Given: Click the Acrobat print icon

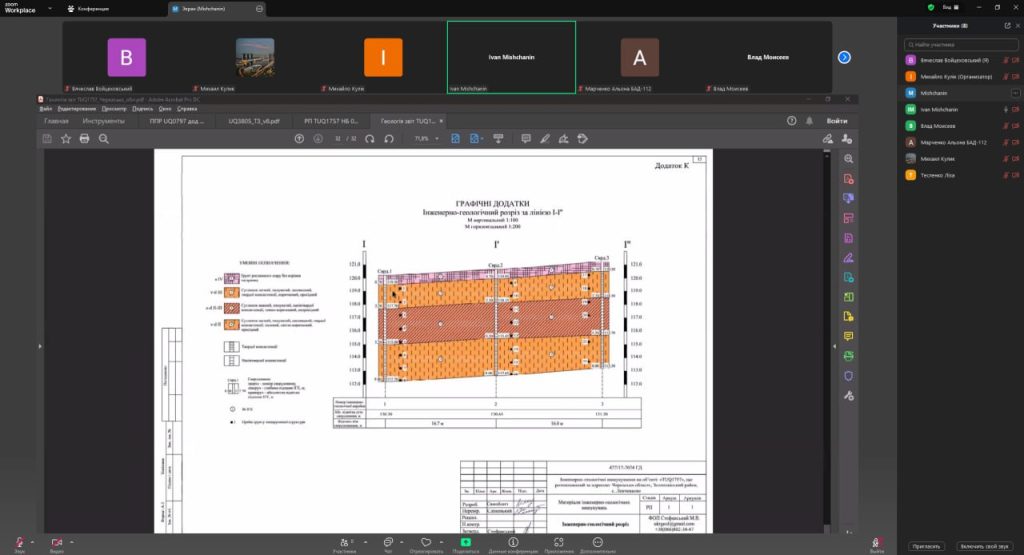Looking at the screenshot, I should click(84, 138).
